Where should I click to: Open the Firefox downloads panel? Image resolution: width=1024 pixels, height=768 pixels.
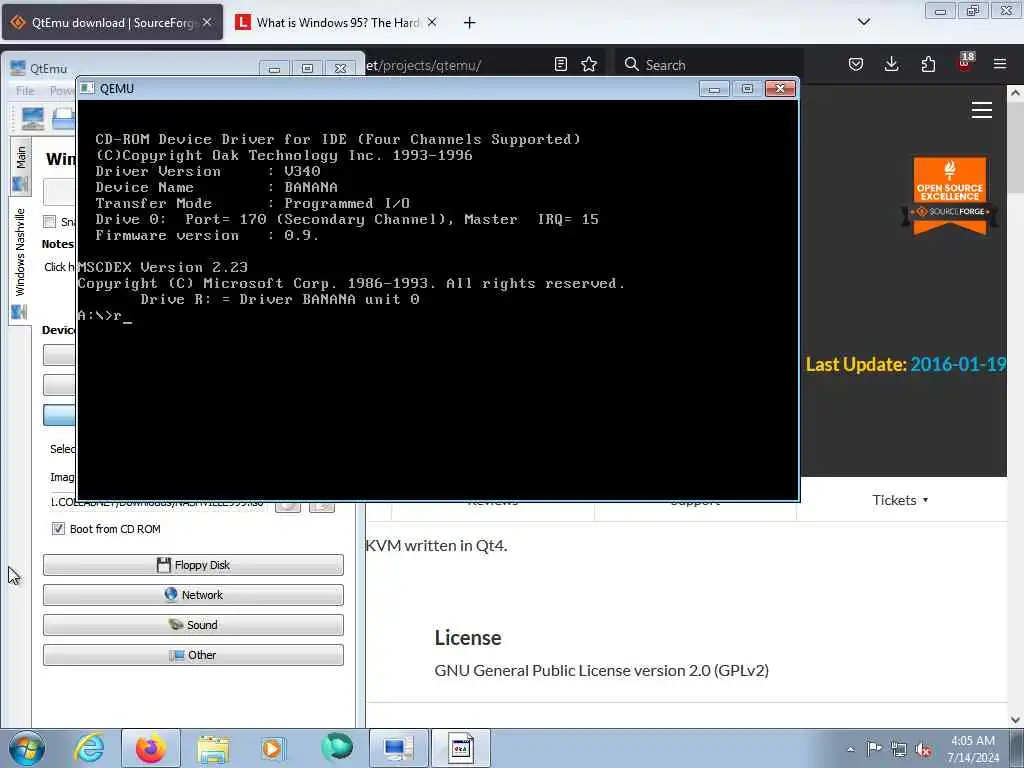pos(891,64)
